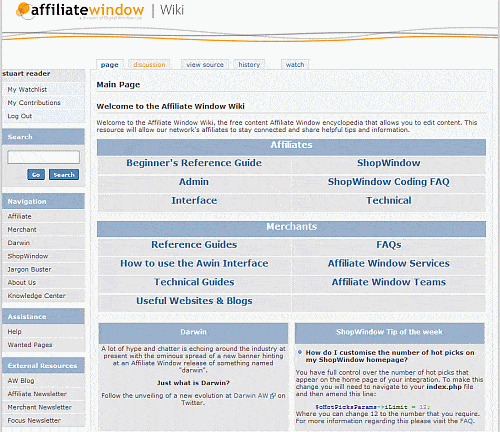Open the Interface link under Affiliates
The width and height of the screenshot is (500, 432).
point(194,200)
